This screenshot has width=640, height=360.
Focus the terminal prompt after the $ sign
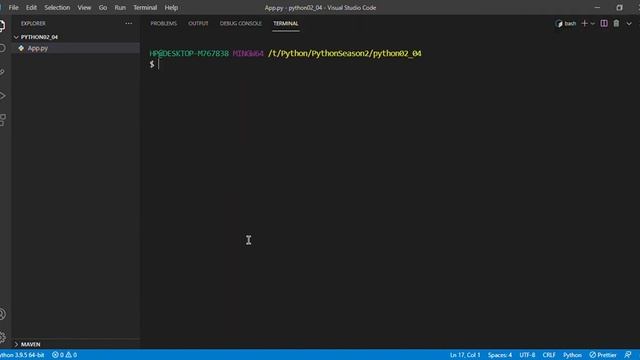pos(159,64)
